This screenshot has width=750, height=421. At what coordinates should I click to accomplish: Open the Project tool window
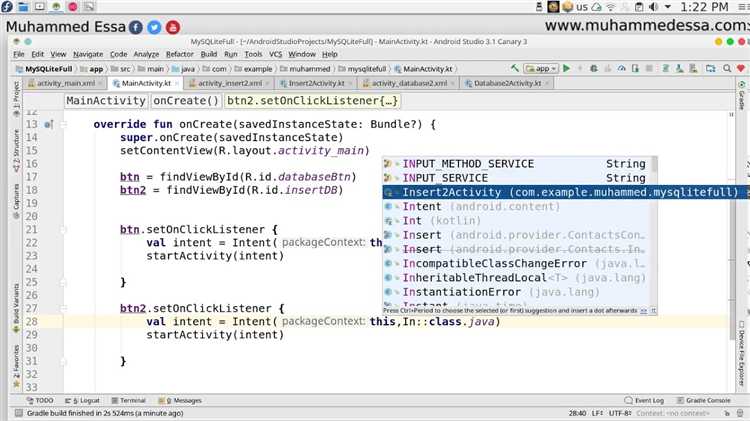click(16, 99)
